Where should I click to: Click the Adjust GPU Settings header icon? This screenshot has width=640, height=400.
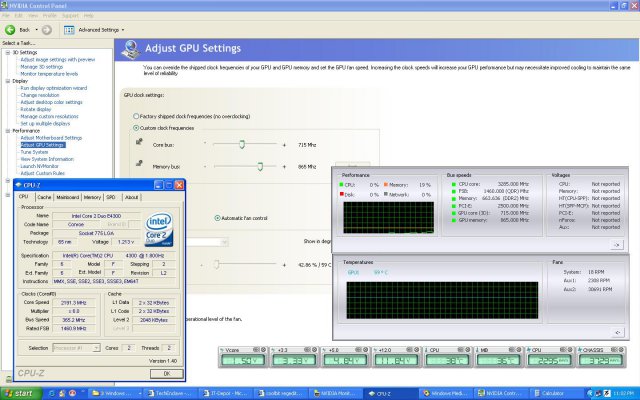tap(131, 49)
